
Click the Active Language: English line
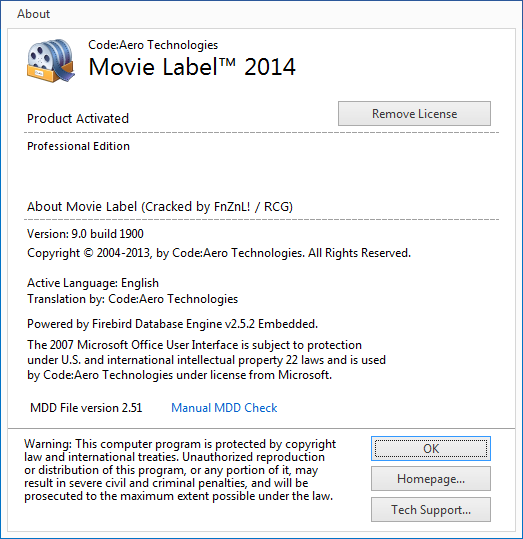[93, 283]
